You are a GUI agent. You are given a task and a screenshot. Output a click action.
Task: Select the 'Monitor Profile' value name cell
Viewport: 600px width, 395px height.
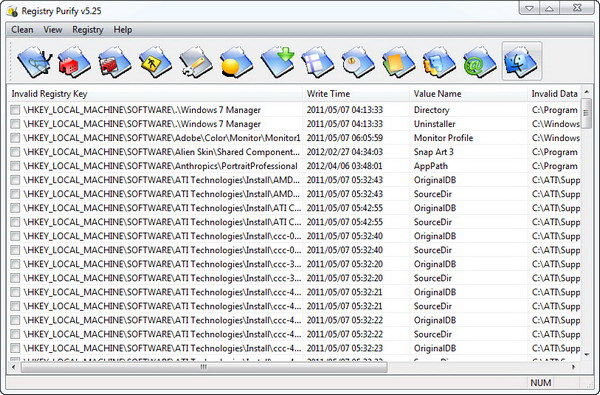443,138
